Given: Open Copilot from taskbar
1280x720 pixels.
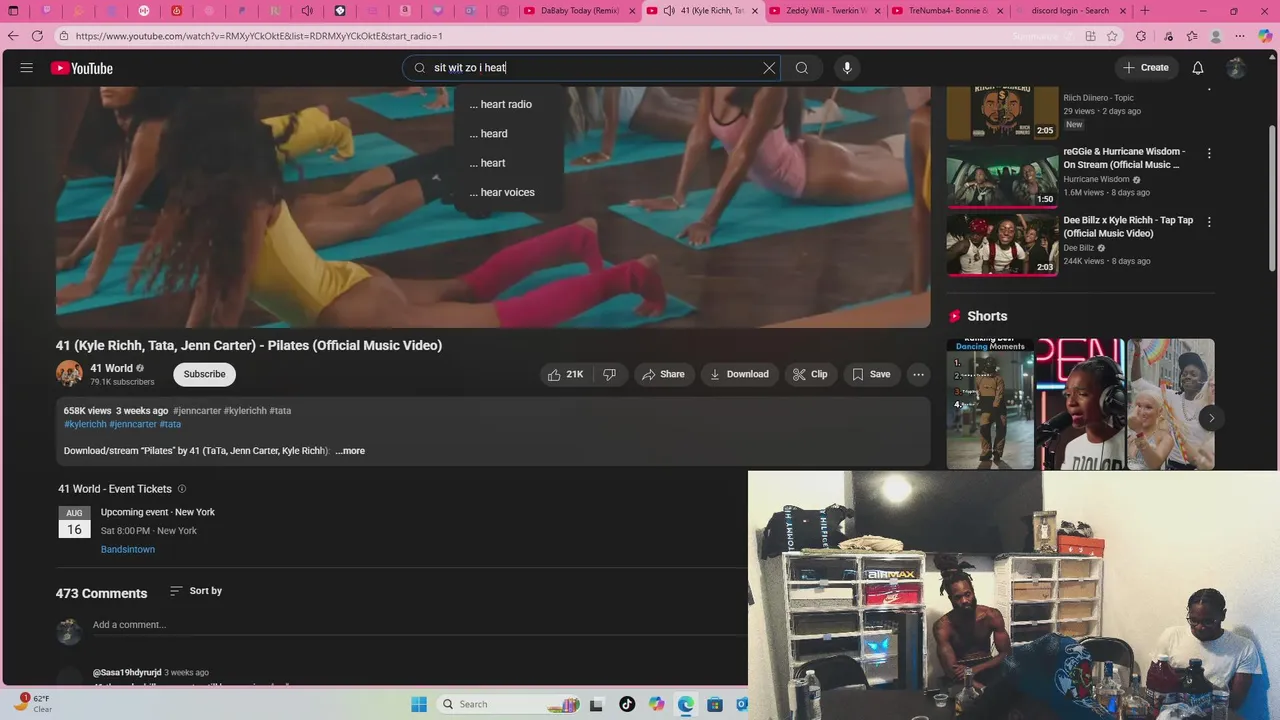Looking at the screenshot, I should click(656, 704).
